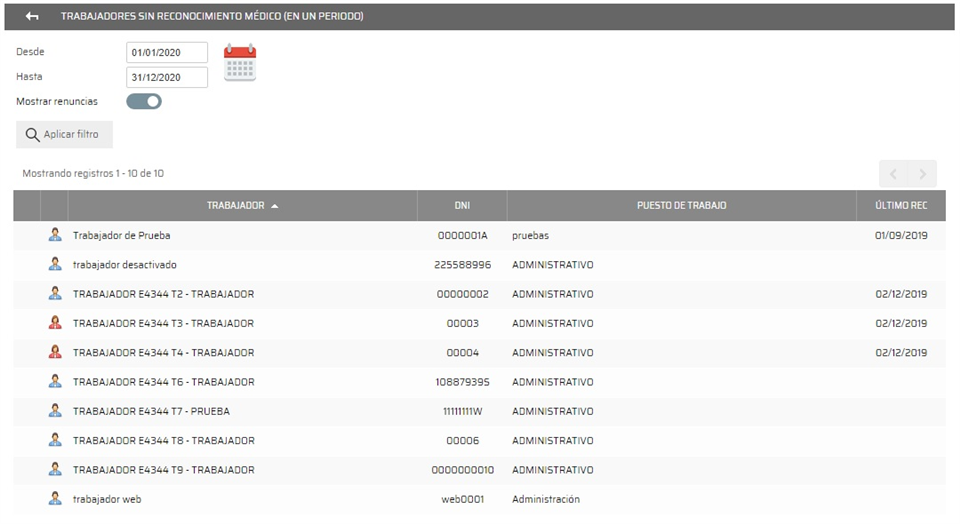Viewport: 960px width, 524px height.
Task: Click Mostrando registros 1 - 10 de 10
Action: (x=93, y=173)
